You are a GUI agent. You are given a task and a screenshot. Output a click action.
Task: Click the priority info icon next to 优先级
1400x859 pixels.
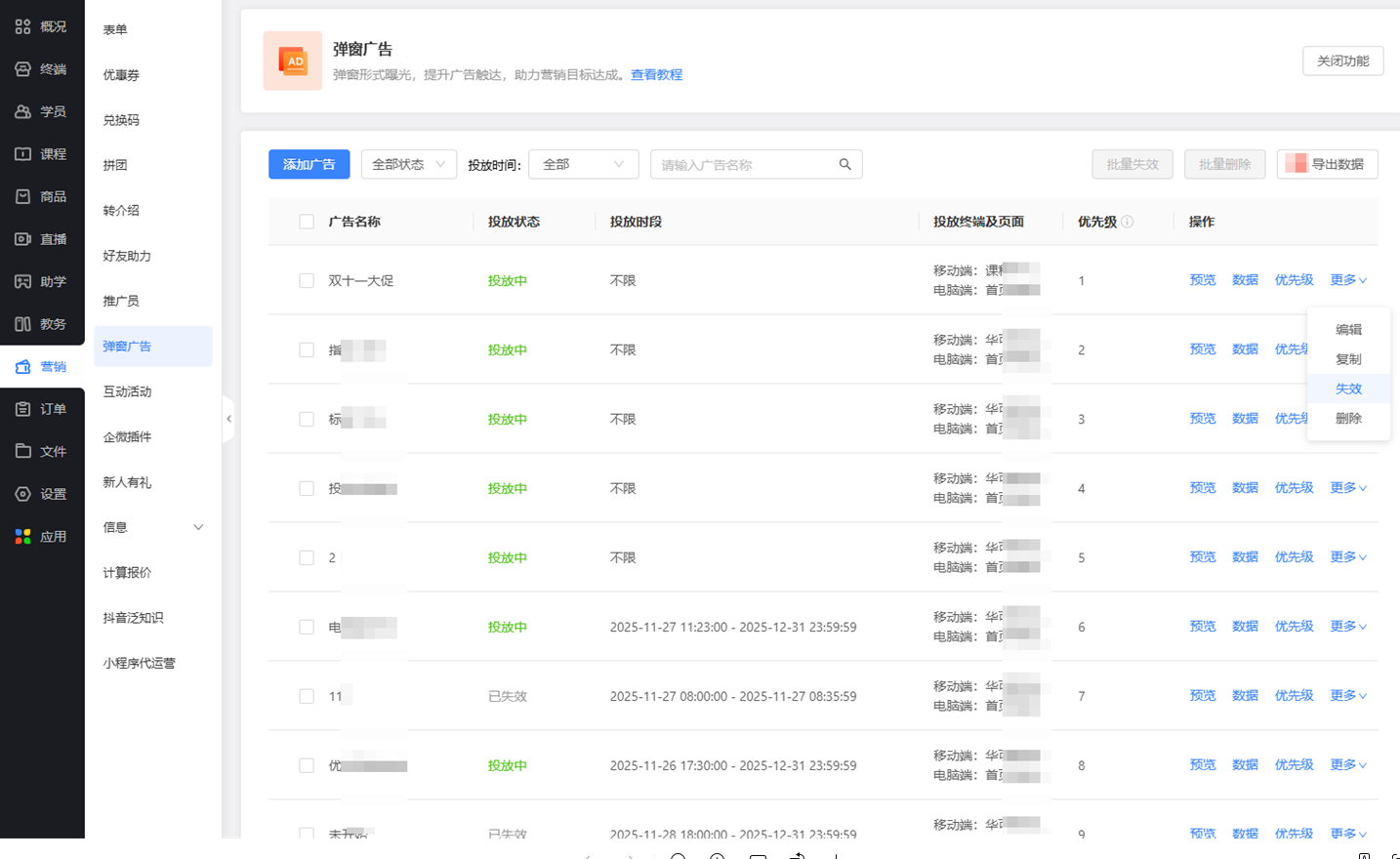coord(1127,222)
